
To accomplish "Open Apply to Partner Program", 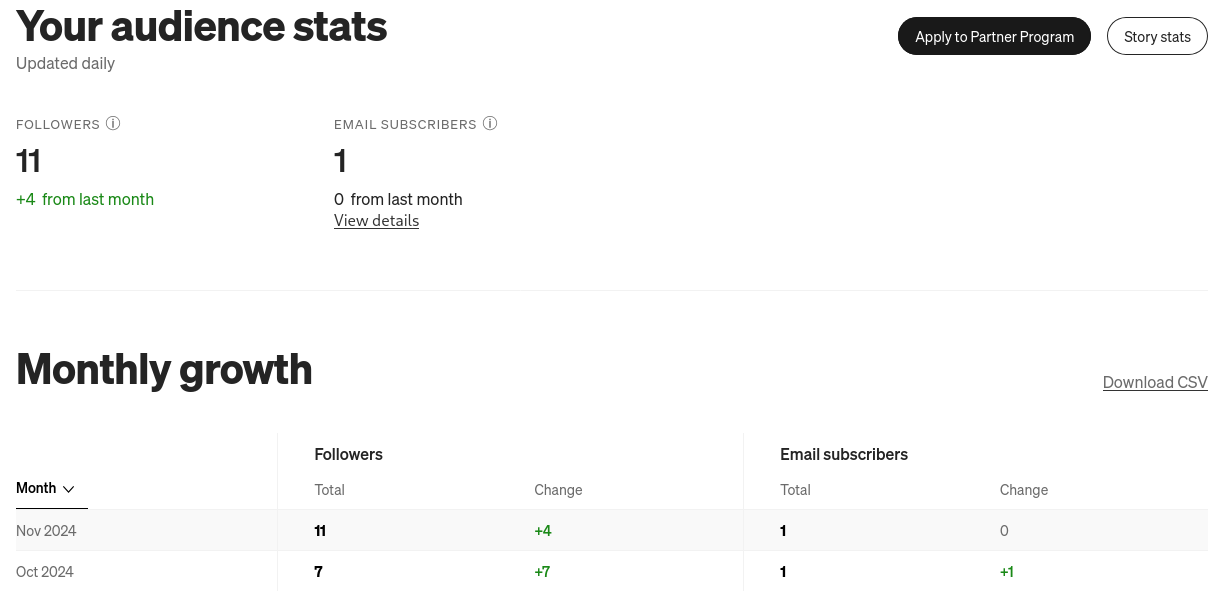I will pos(994,36).
